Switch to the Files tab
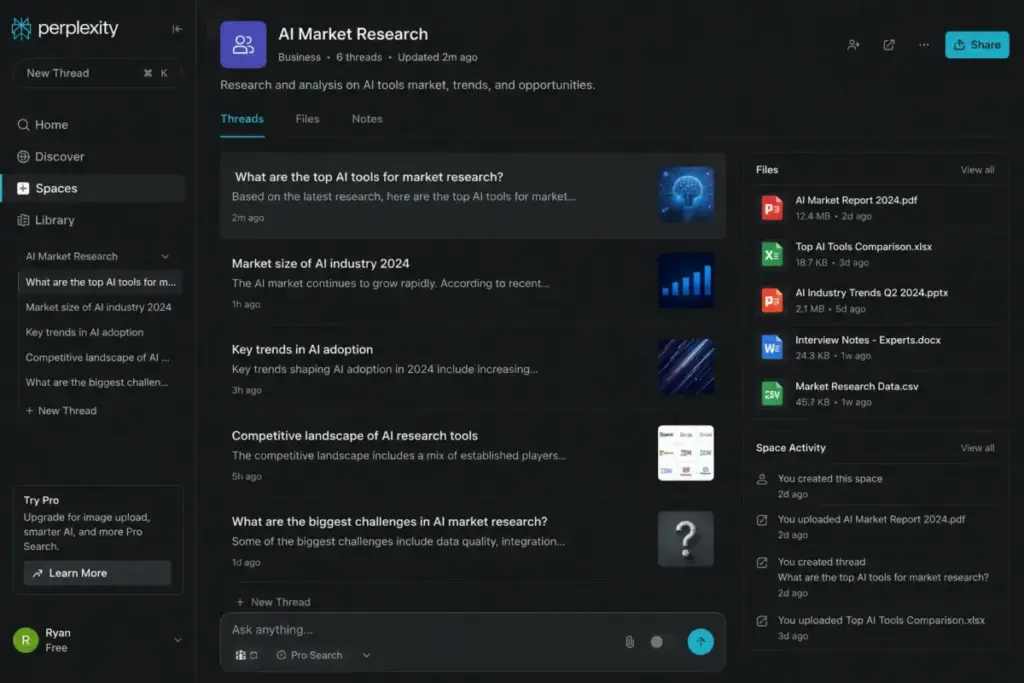This screenshot has width=1024, height=683. 307,119
